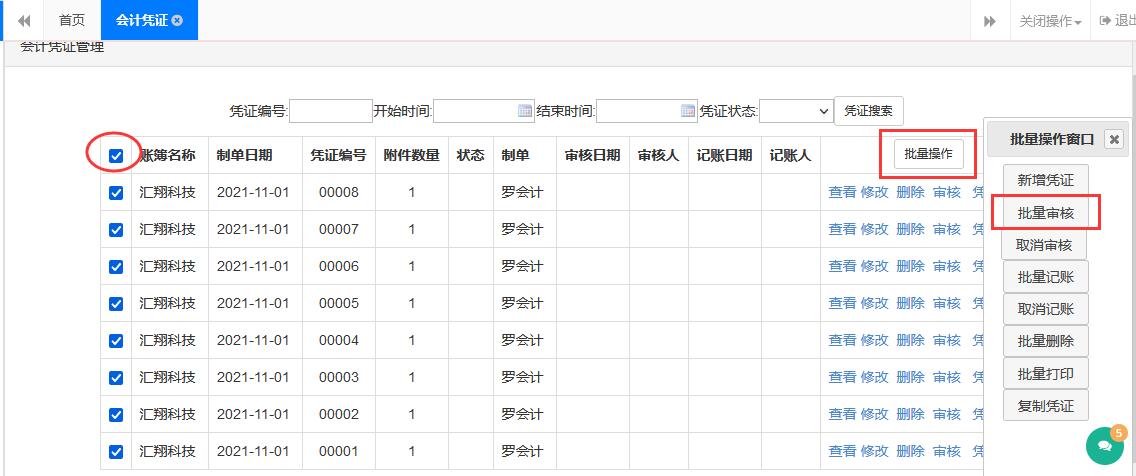This screenshot has width=1136, height=476.
Task: Click the 凭证编号 input field
Action: tap(330, 111)
